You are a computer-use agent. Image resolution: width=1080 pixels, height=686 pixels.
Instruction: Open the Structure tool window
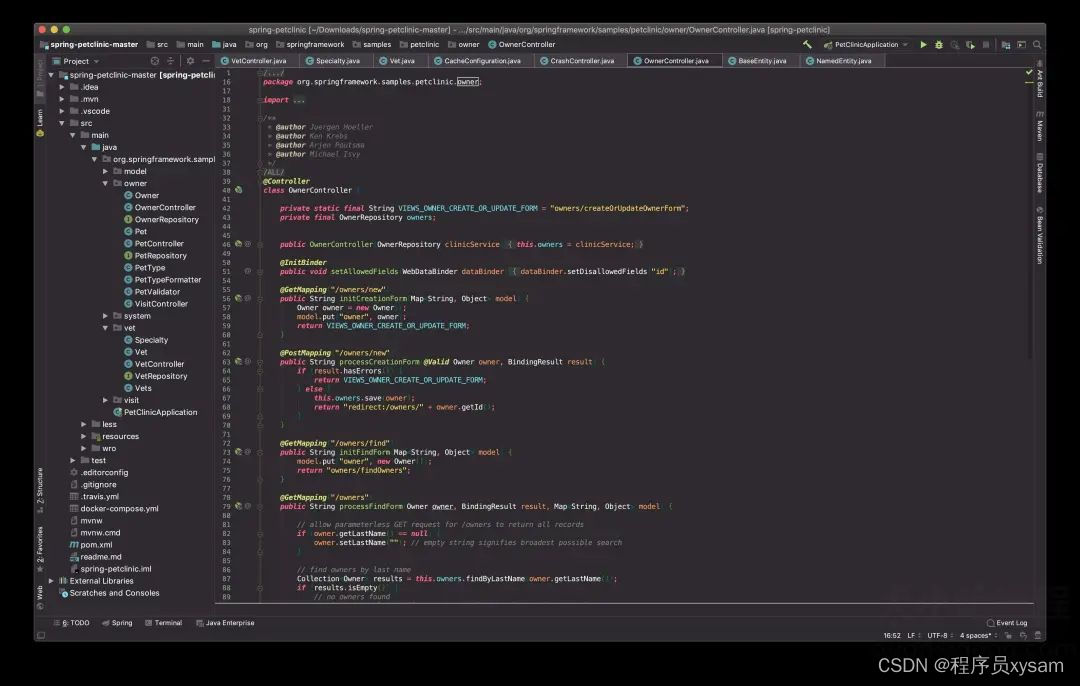pos(40,490)
